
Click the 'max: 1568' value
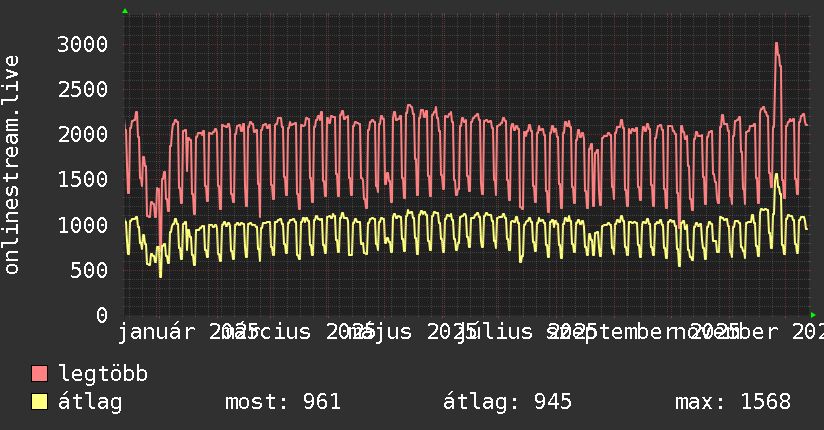(733, 402)
